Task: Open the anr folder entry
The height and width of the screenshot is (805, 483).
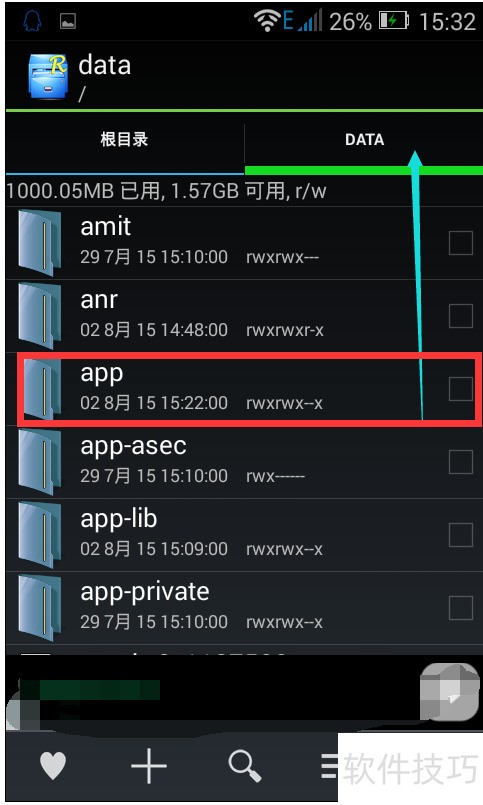Action: click(x=244, y=316)
